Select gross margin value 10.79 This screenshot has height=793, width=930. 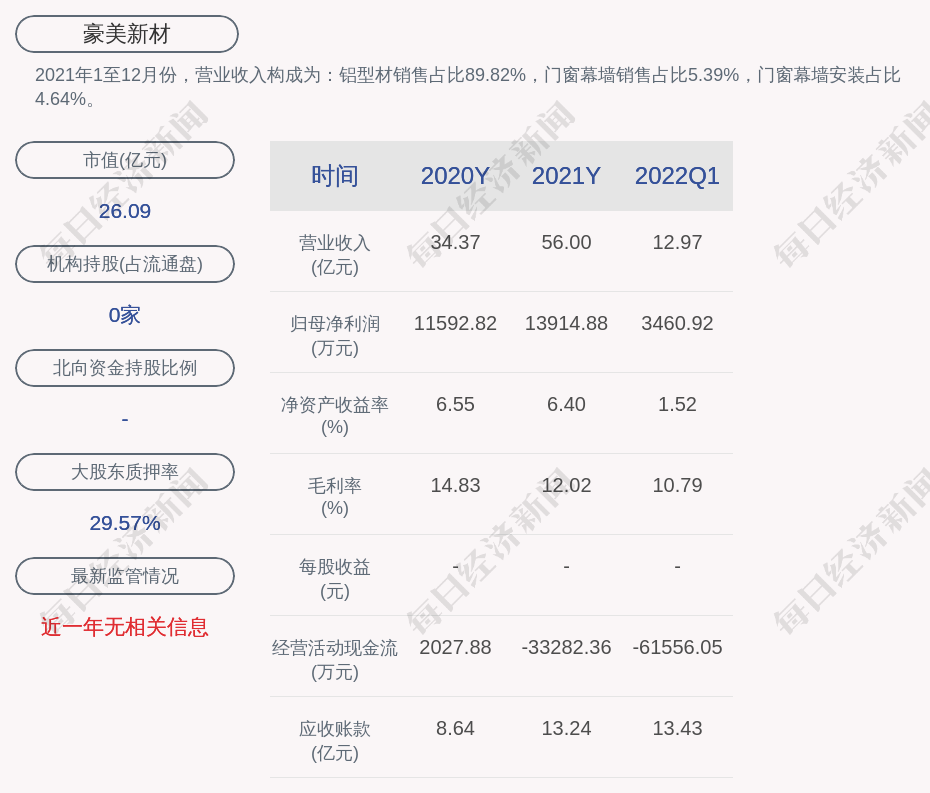point(677,485)
